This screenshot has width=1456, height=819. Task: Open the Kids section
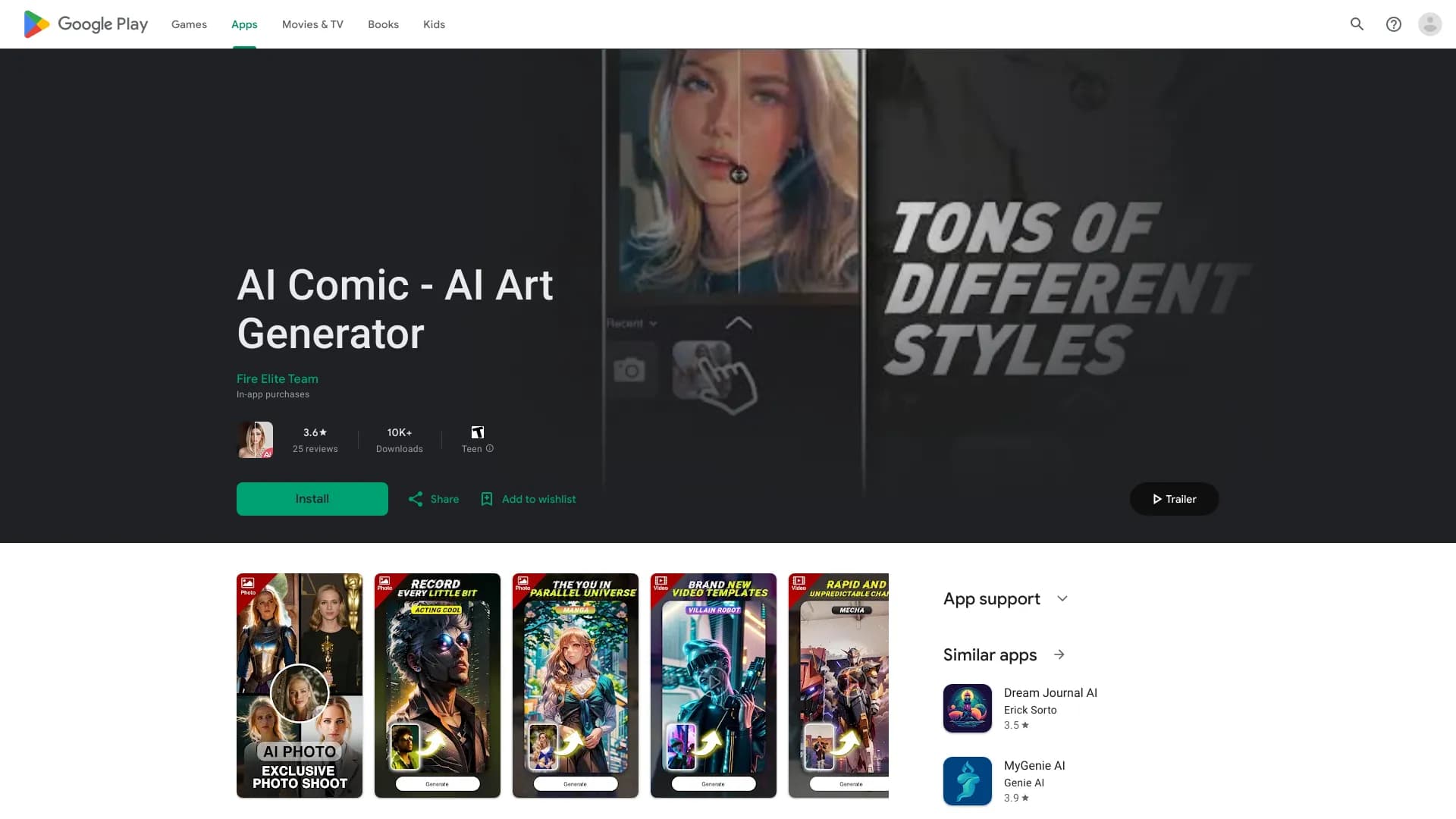coord(434,24)
